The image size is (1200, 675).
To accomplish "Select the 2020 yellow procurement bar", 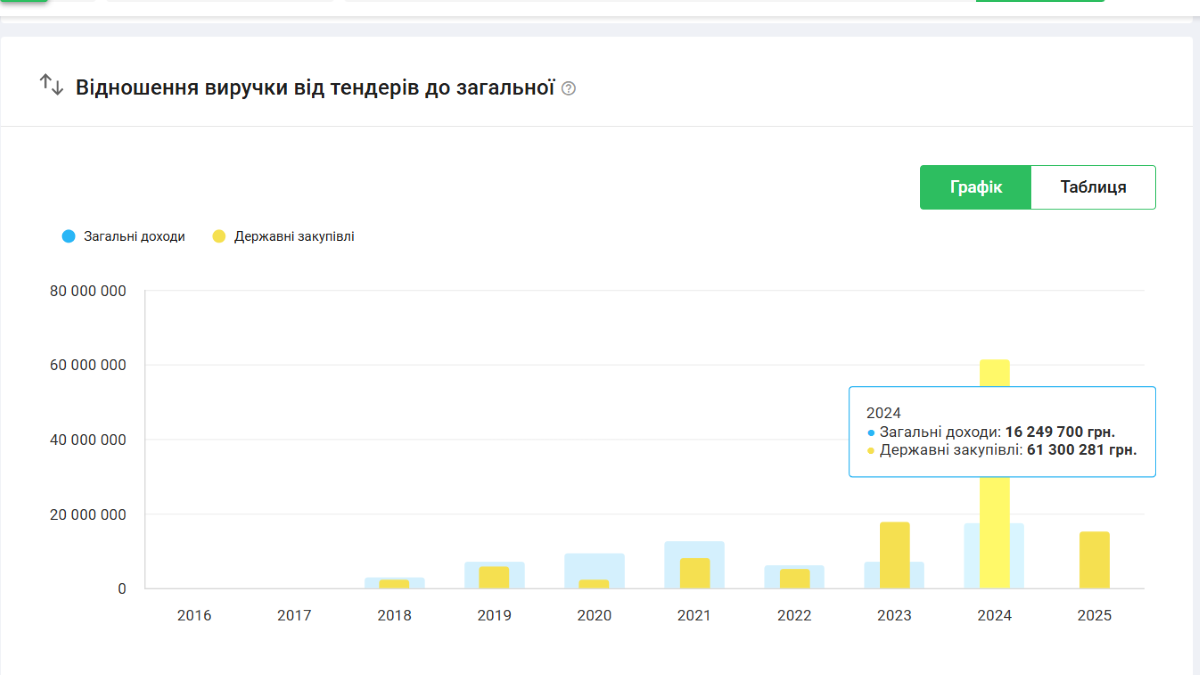I will [x=594, y=584].
